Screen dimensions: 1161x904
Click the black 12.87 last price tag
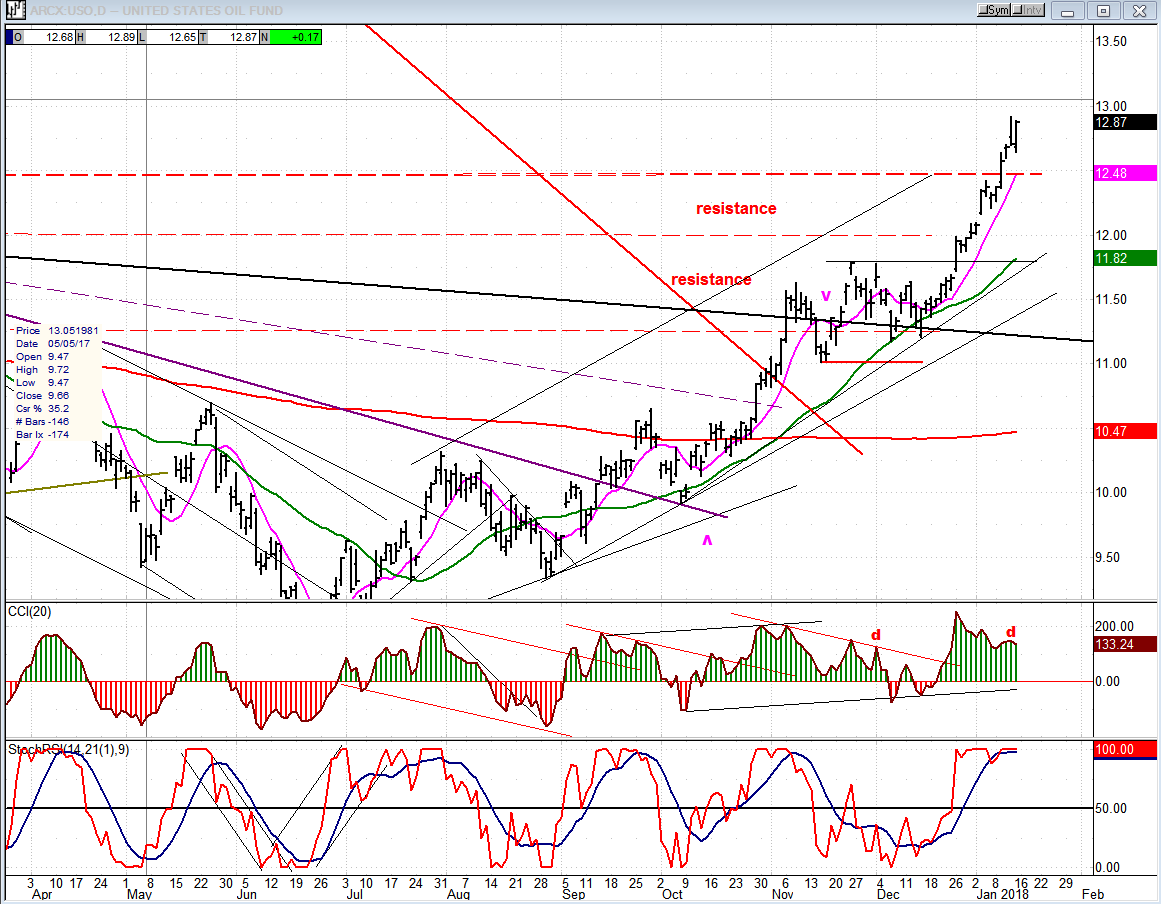click(1125, 122)
